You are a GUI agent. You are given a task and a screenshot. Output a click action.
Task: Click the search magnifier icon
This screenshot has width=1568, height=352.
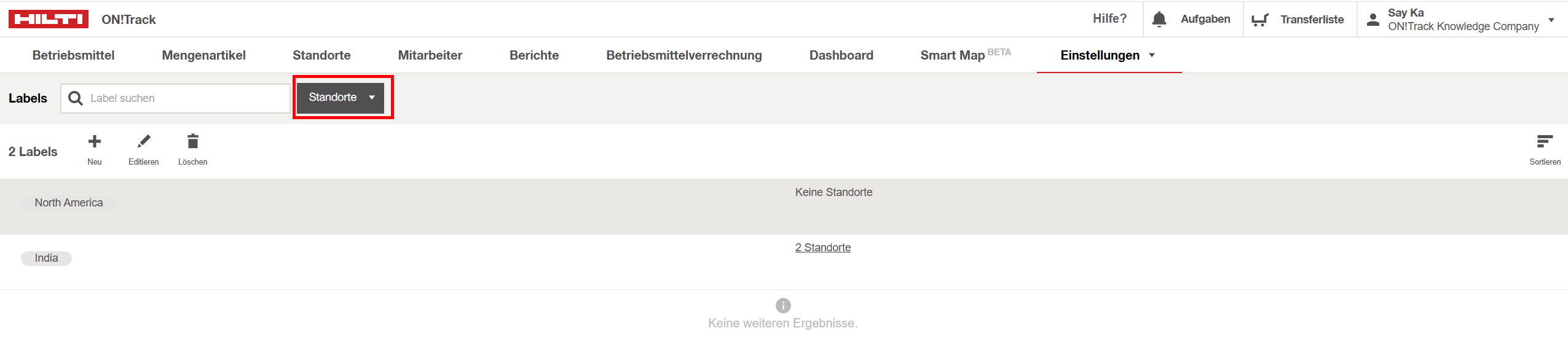[x=76, y=98]
